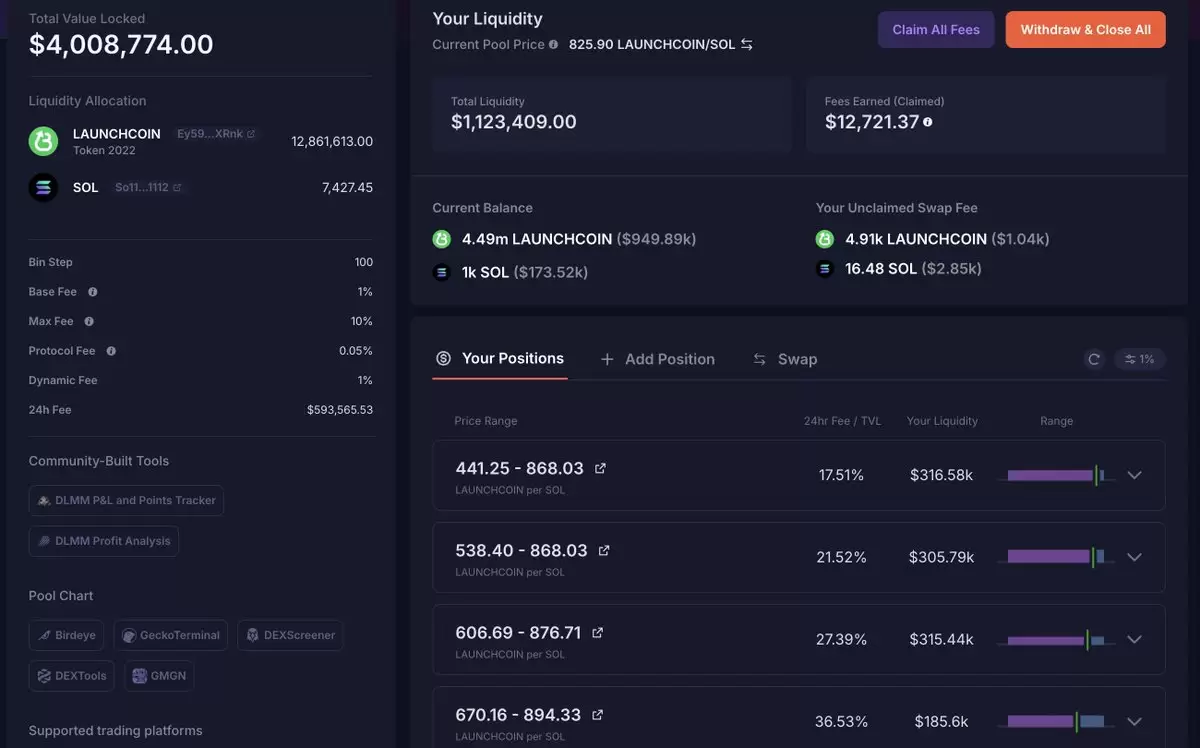Switch to the Add Position tab
1200x748 pixels.
point(657,359)
